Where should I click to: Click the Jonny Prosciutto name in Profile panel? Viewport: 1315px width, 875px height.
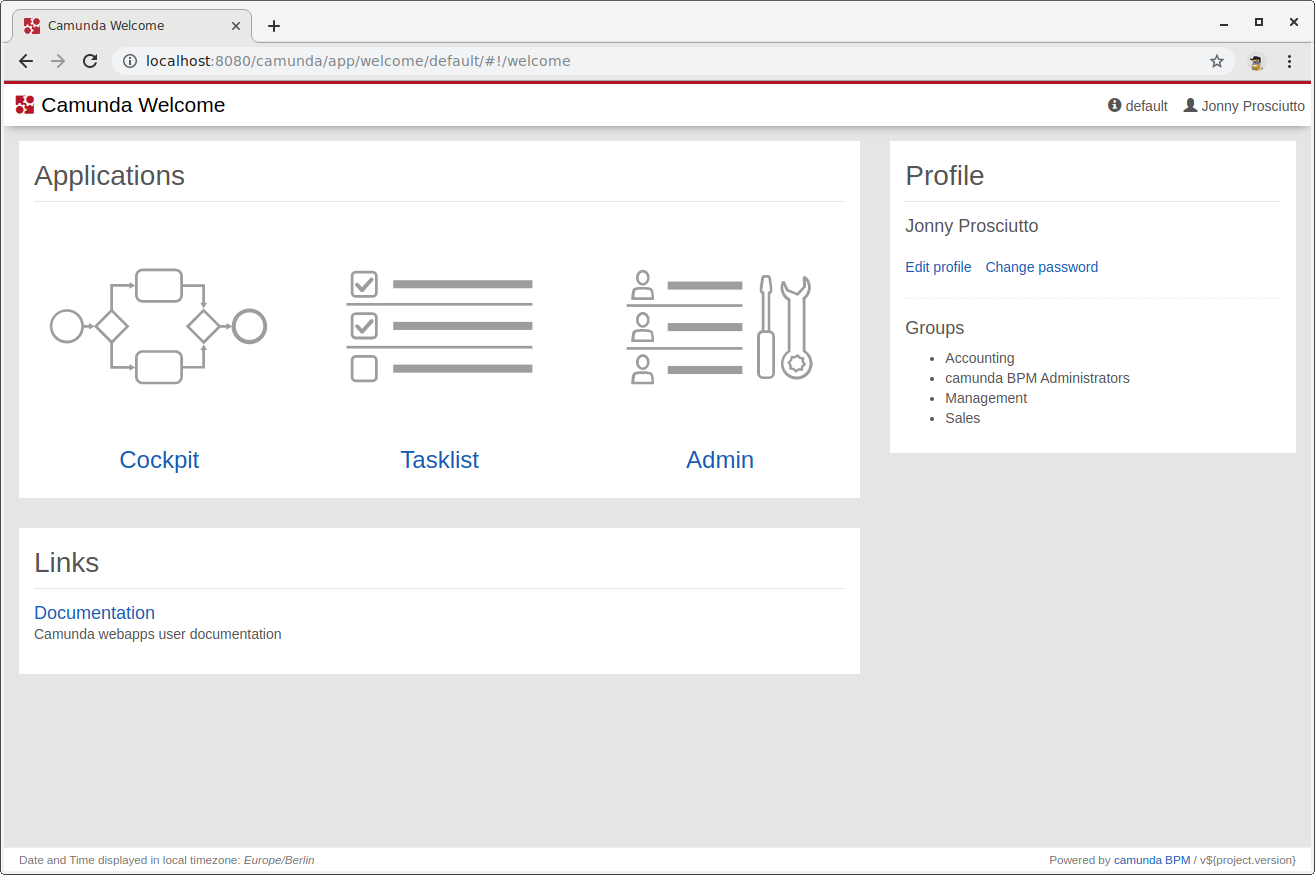click(x=972, y=226)
